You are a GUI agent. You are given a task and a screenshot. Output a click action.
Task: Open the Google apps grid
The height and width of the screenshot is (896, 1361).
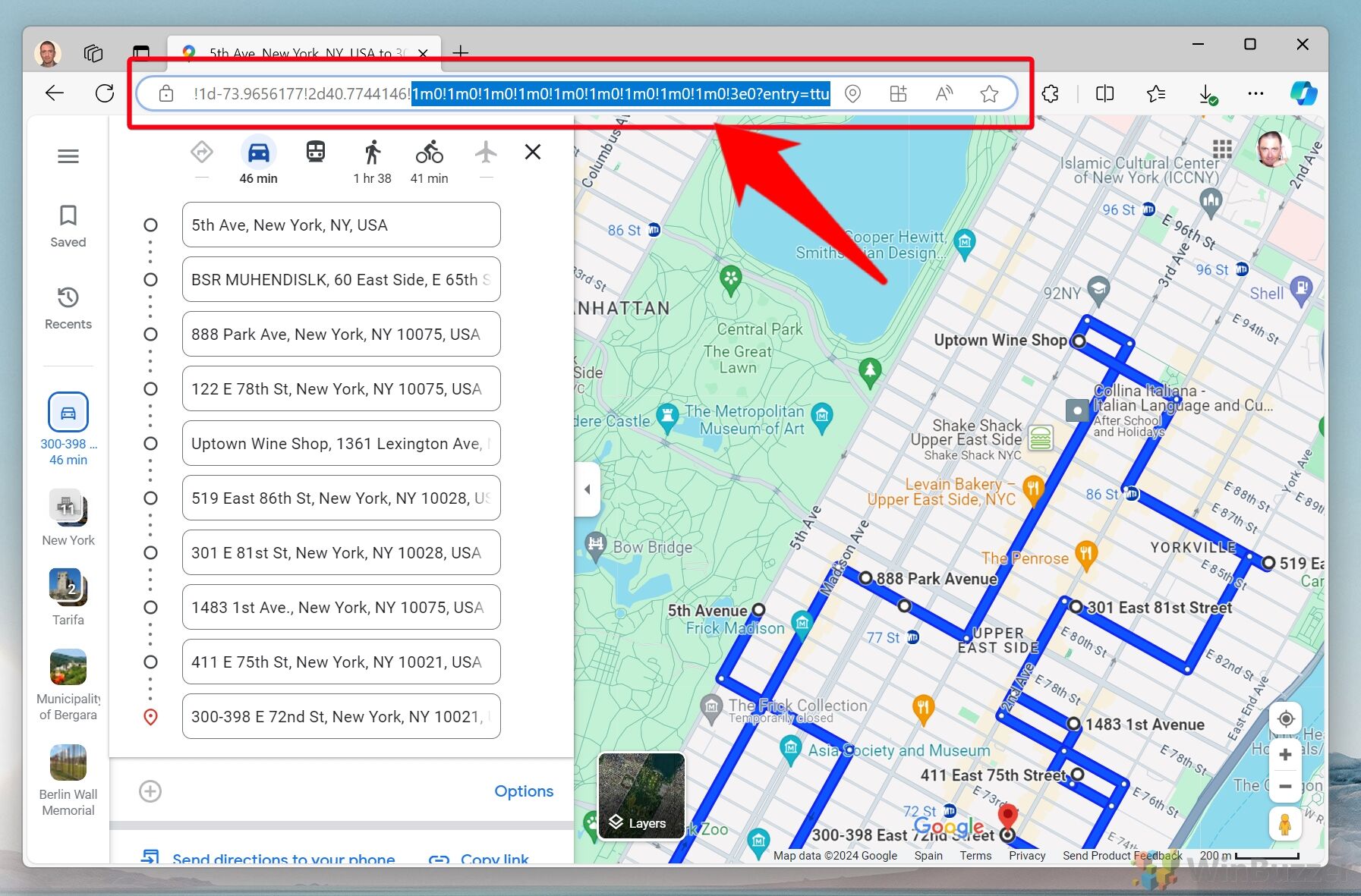(x=1222, y=149)
